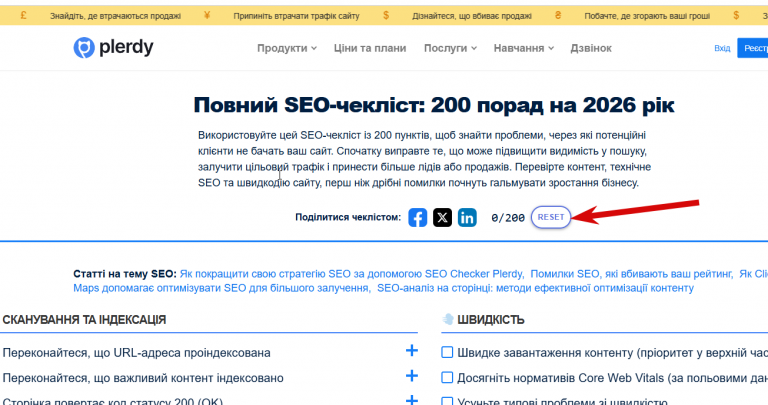
Task: Share checklist on Facebook
Action: (x=417, y=217)
